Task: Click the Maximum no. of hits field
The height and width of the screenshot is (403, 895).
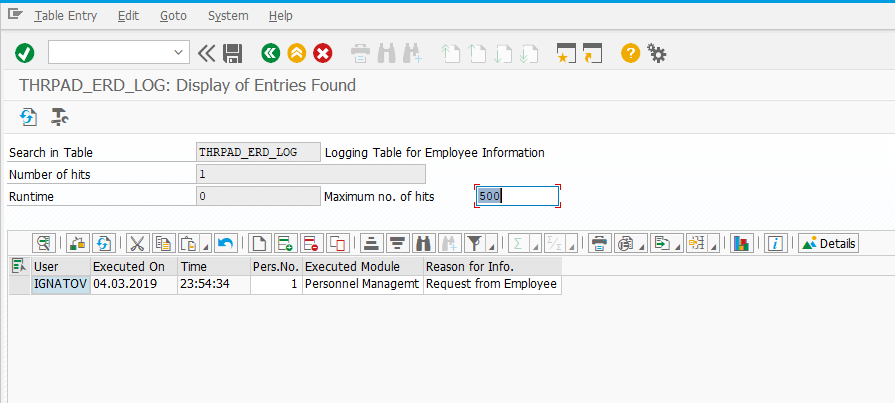Action: 517,196
